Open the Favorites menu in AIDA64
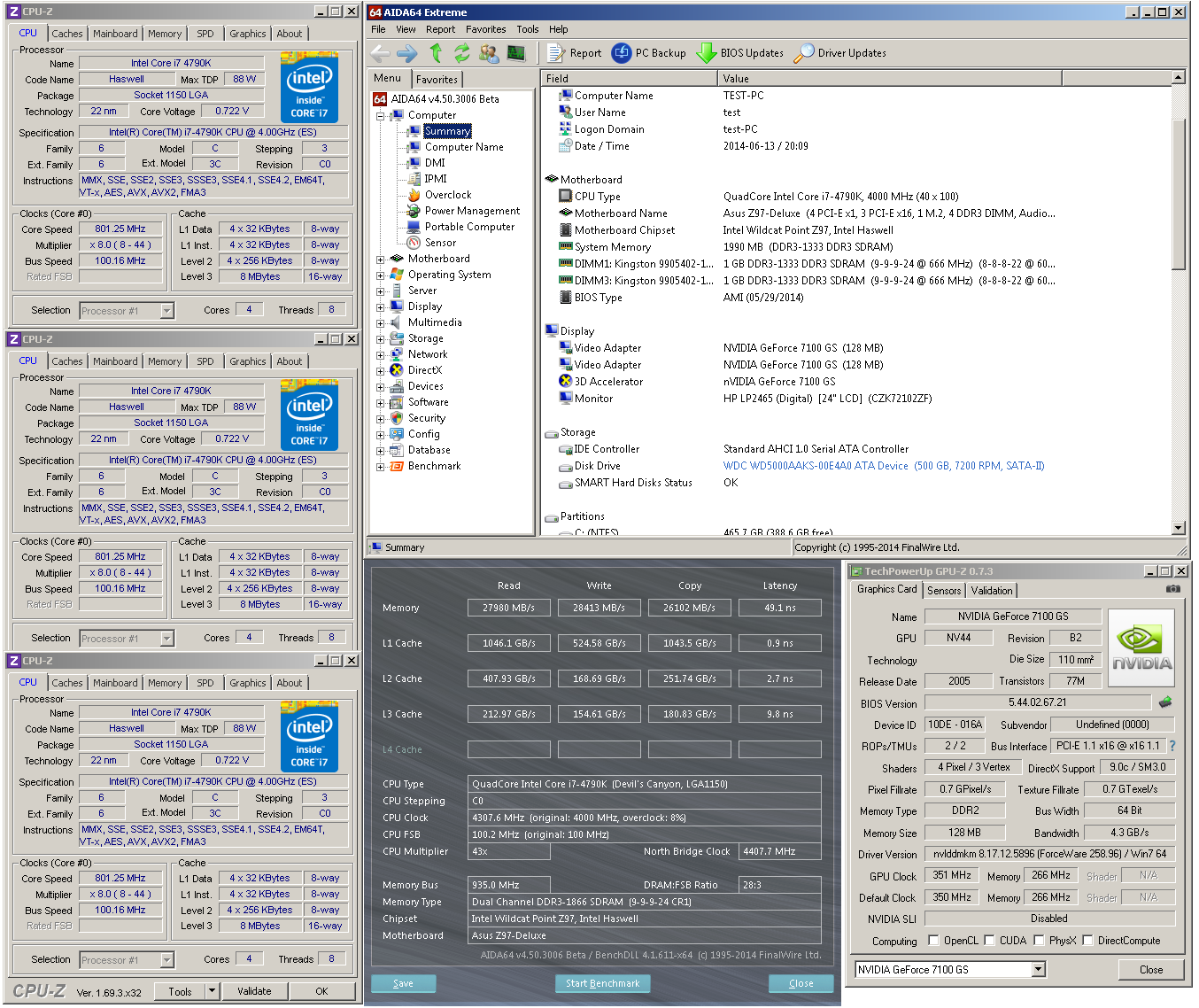1199x1008 pixels. (x=486, y=29)
